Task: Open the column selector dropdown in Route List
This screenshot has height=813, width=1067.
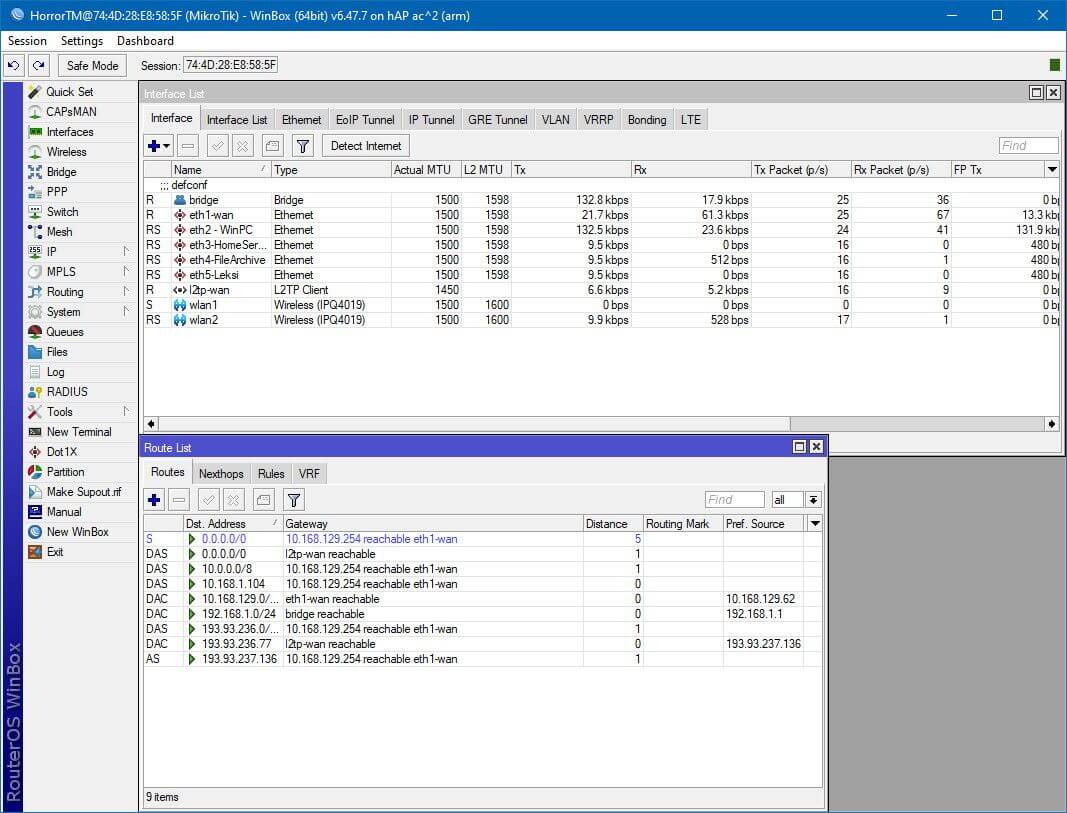Action: click(815, 524)
